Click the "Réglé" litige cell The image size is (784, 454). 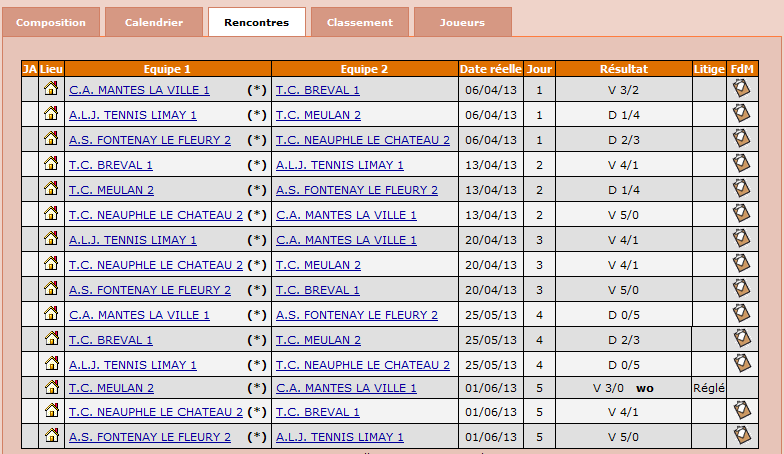click(x=709, y=388)
